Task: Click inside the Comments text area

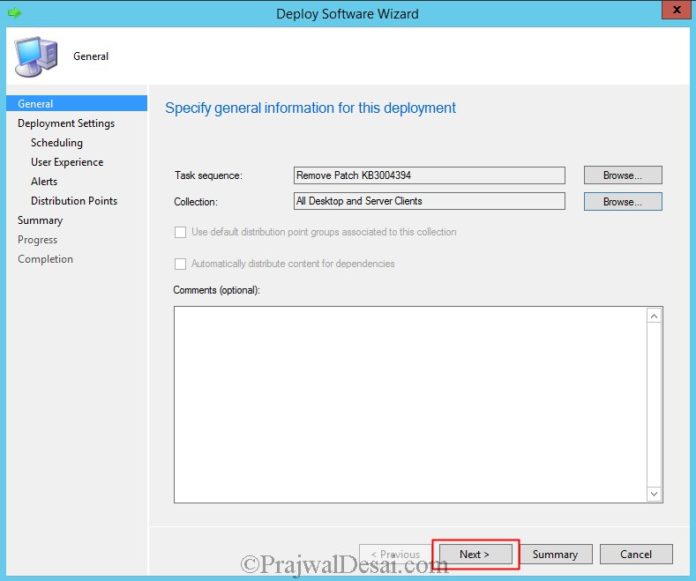Action: [x=410, y=404]
